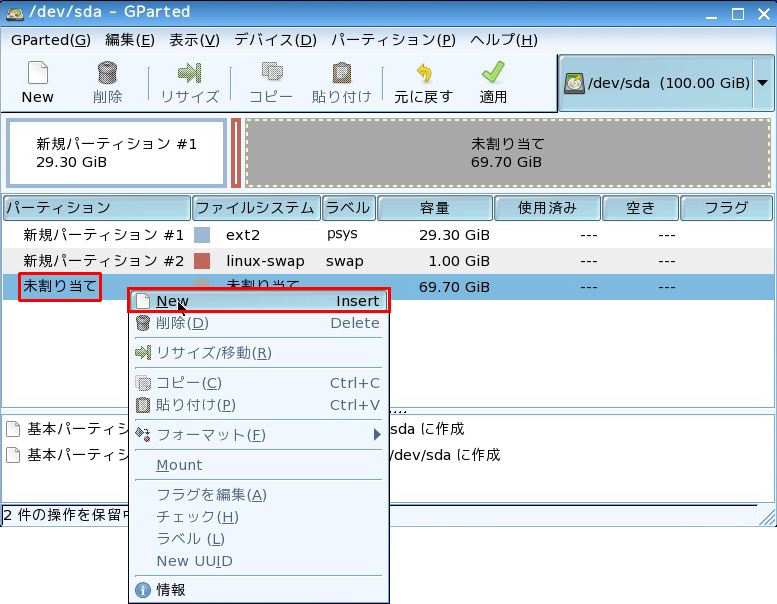
Task: Open the 情報 (information) context menu entry
Action: (x=171, y=590)
